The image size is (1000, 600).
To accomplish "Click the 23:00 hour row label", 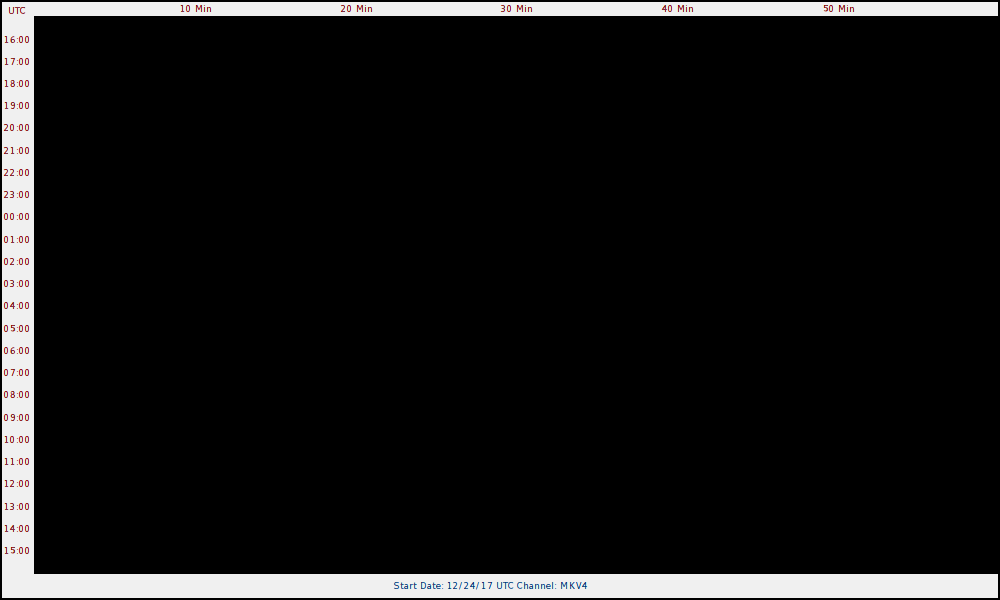I will pos(17,194).
